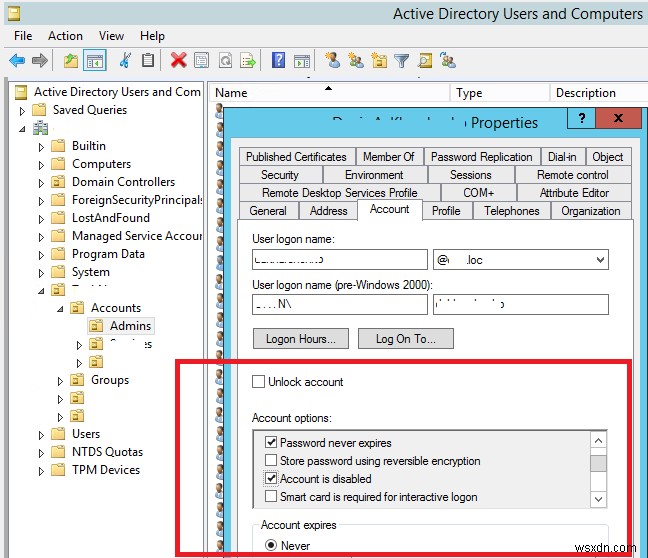Click the Refresh toolbar icon
The height and width of the screenshot is (558, 648).
pyautogui.click(x=225, y=61)
